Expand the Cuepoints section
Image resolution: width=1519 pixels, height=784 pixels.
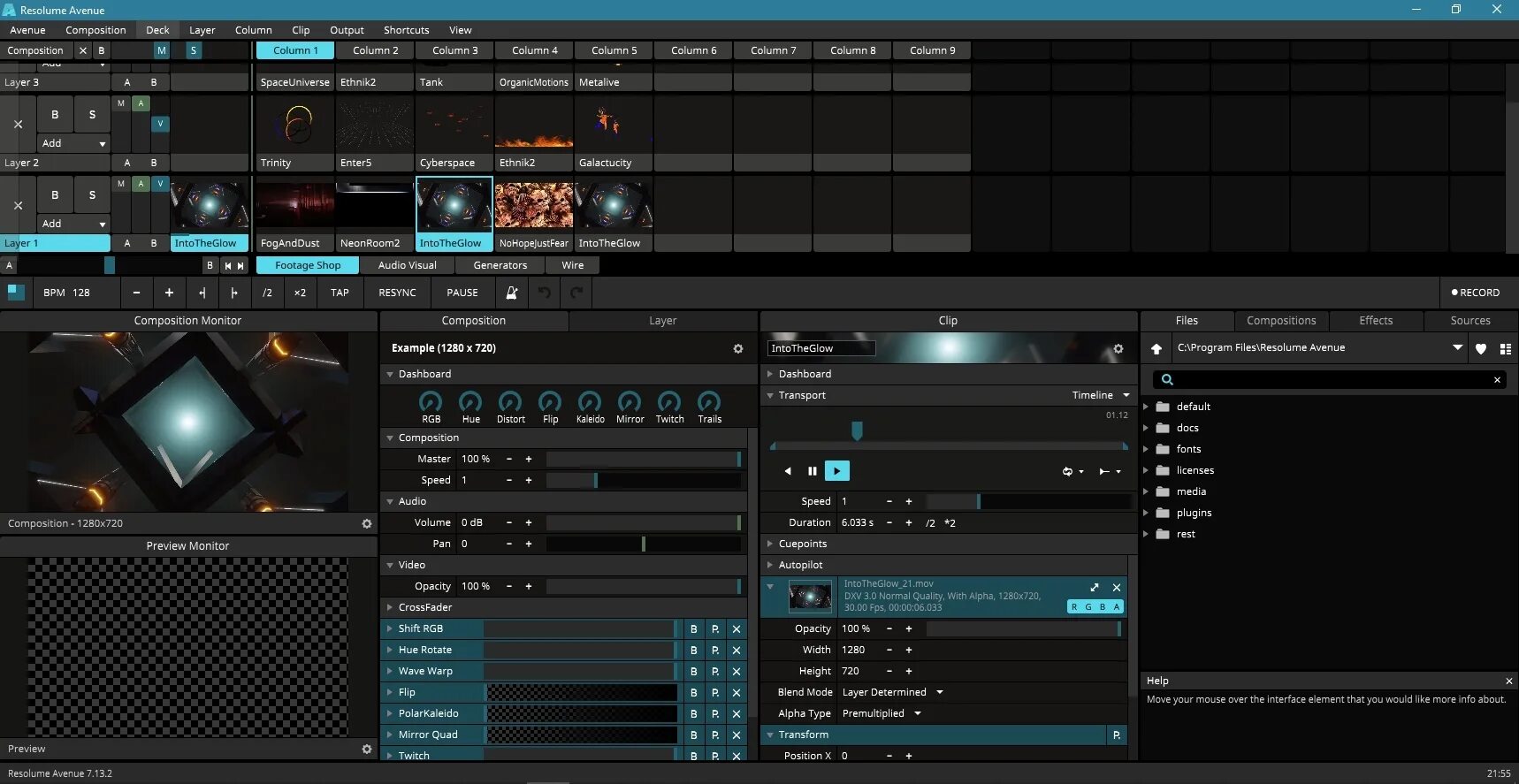click(x=770, y=544)
